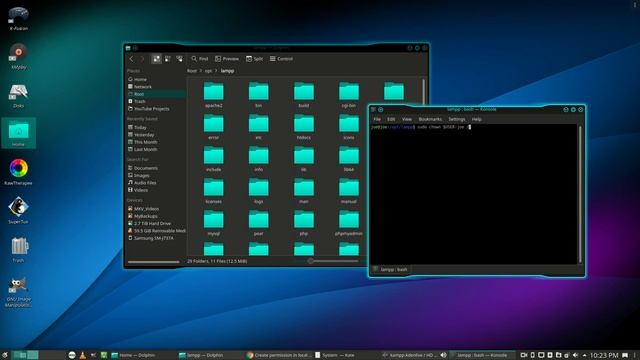The width and height of the screenshot is (640, 360).
Task: Select the include folder
Action: [x=213, y=159]
